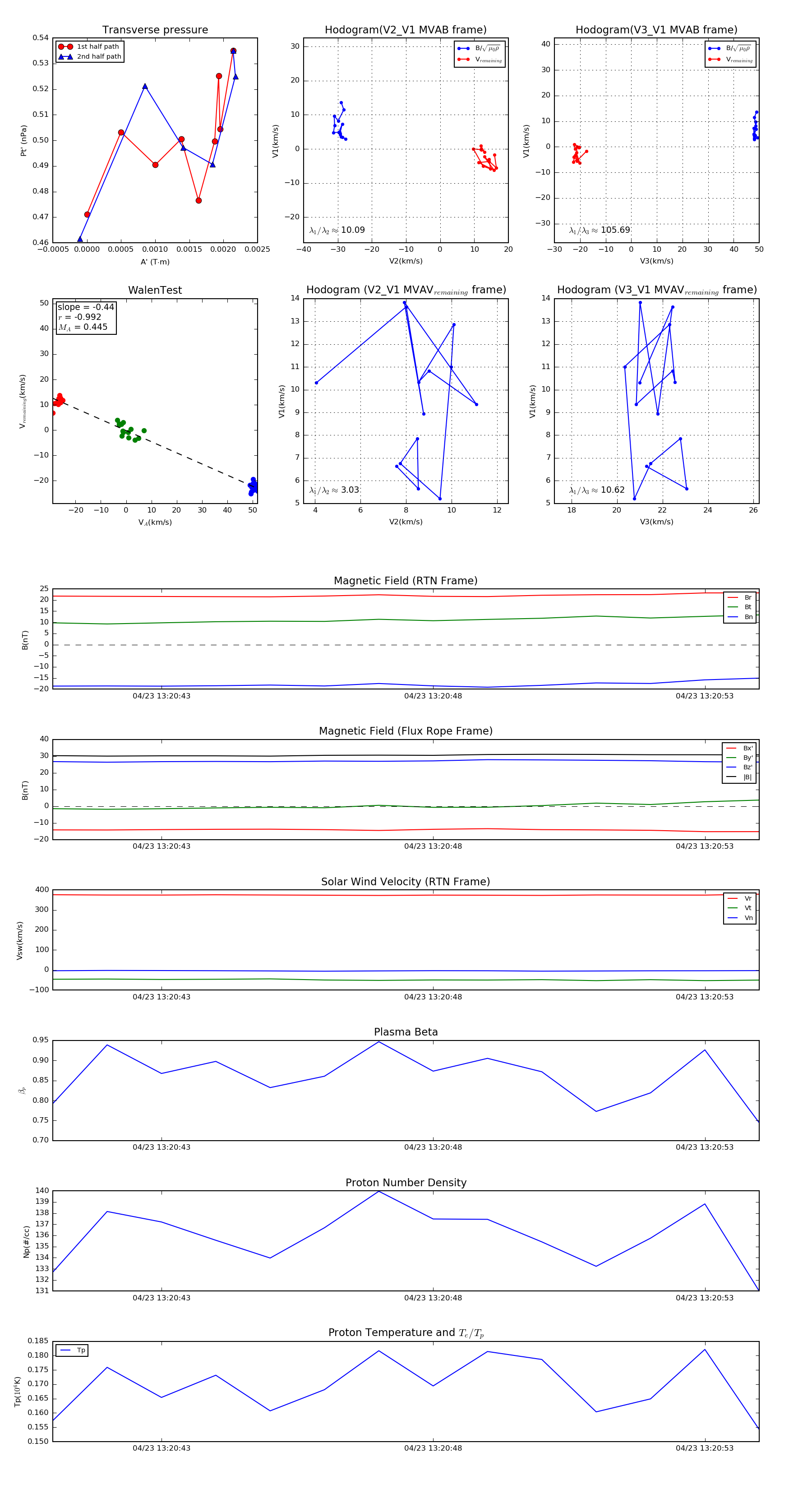Click the 'r = -0.992' annotation
Screen dimensions: 812x1489
coord(79,317)
